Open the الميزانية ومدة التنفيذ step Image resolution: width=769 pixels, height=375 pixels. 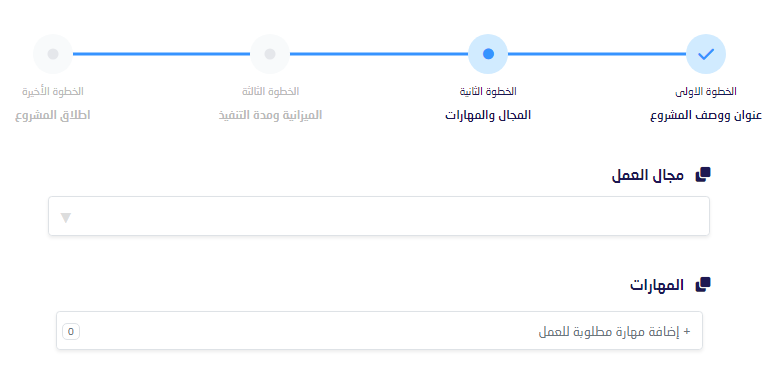pyautogui.click(x=270, y=116)
